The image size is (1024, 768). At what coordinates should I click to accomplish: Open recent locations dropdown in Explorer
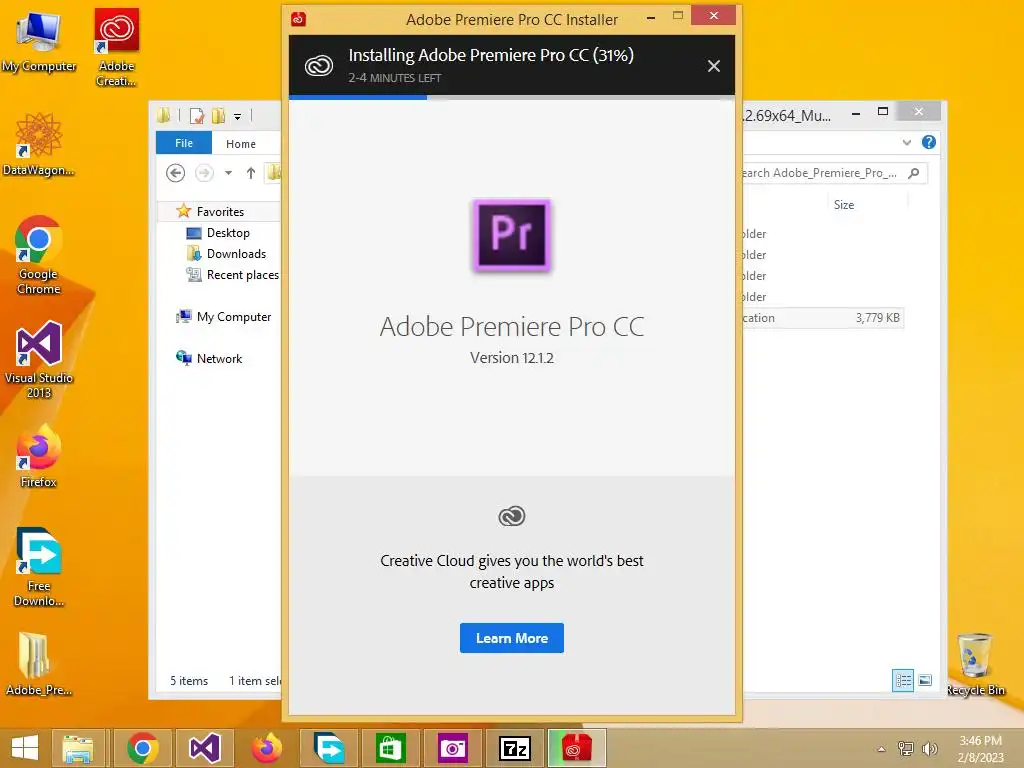[x=229, y=173]
